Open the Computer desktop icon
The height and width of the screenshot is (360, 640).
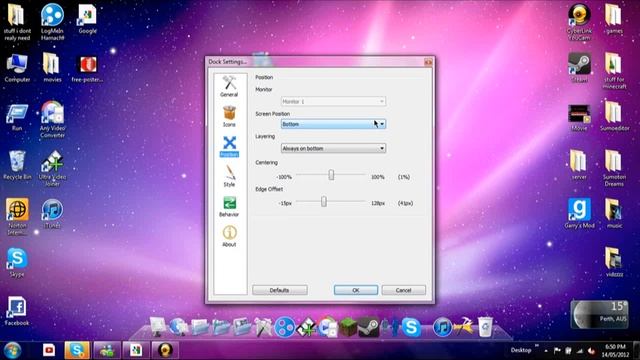click(x=17, y=68)
